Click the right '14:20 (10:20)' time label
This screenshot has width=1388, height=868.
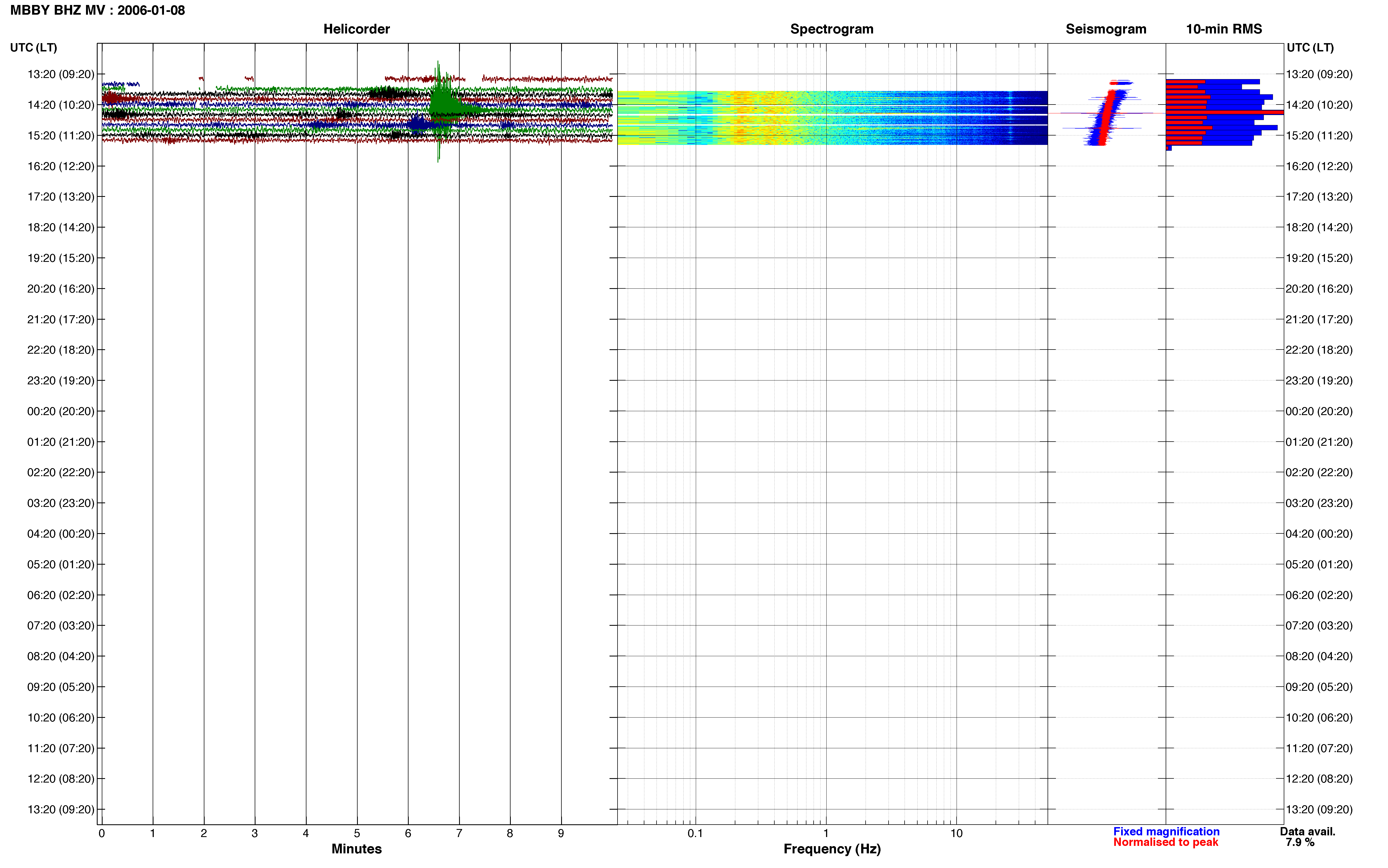pyautogui.click(x=1319, y=105)
